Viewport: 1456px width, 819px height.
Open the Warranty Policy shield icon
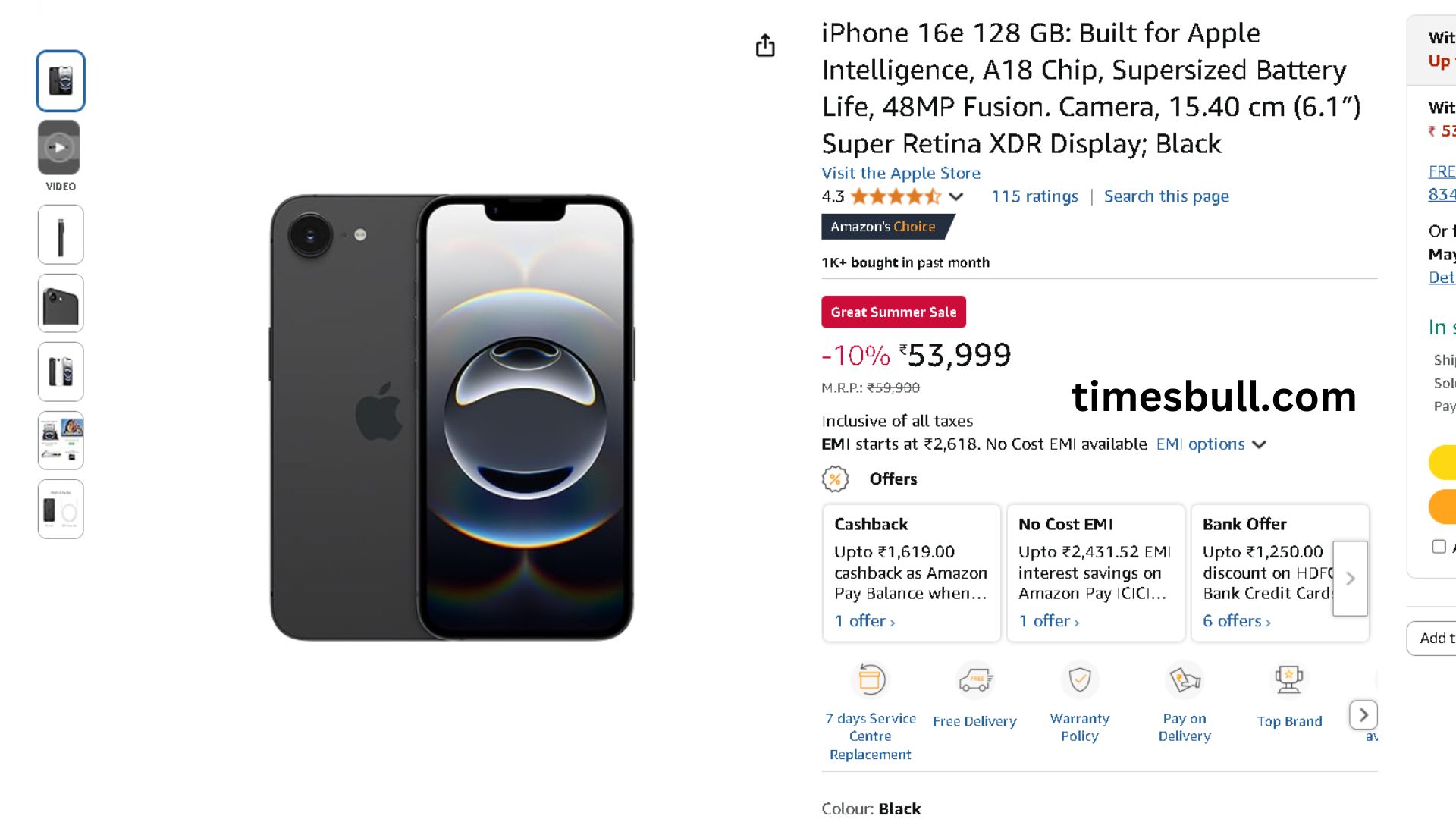pyautogui.click(x=1079, y=679)
